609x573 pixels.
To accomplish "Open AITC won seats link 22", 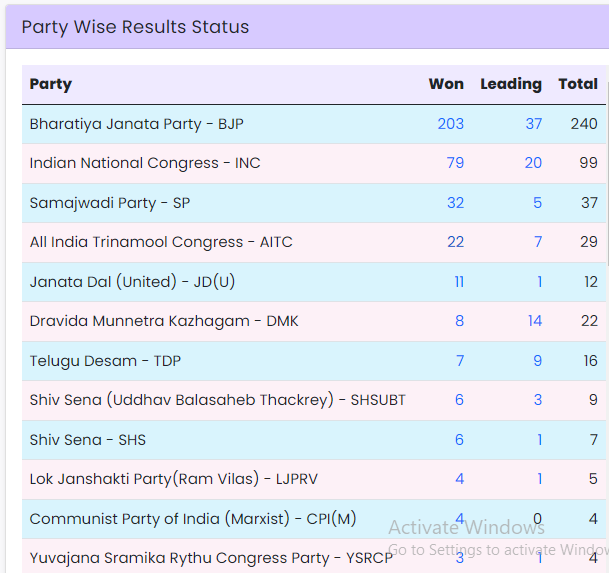I will pyautogui.click(x=455, y=242).
